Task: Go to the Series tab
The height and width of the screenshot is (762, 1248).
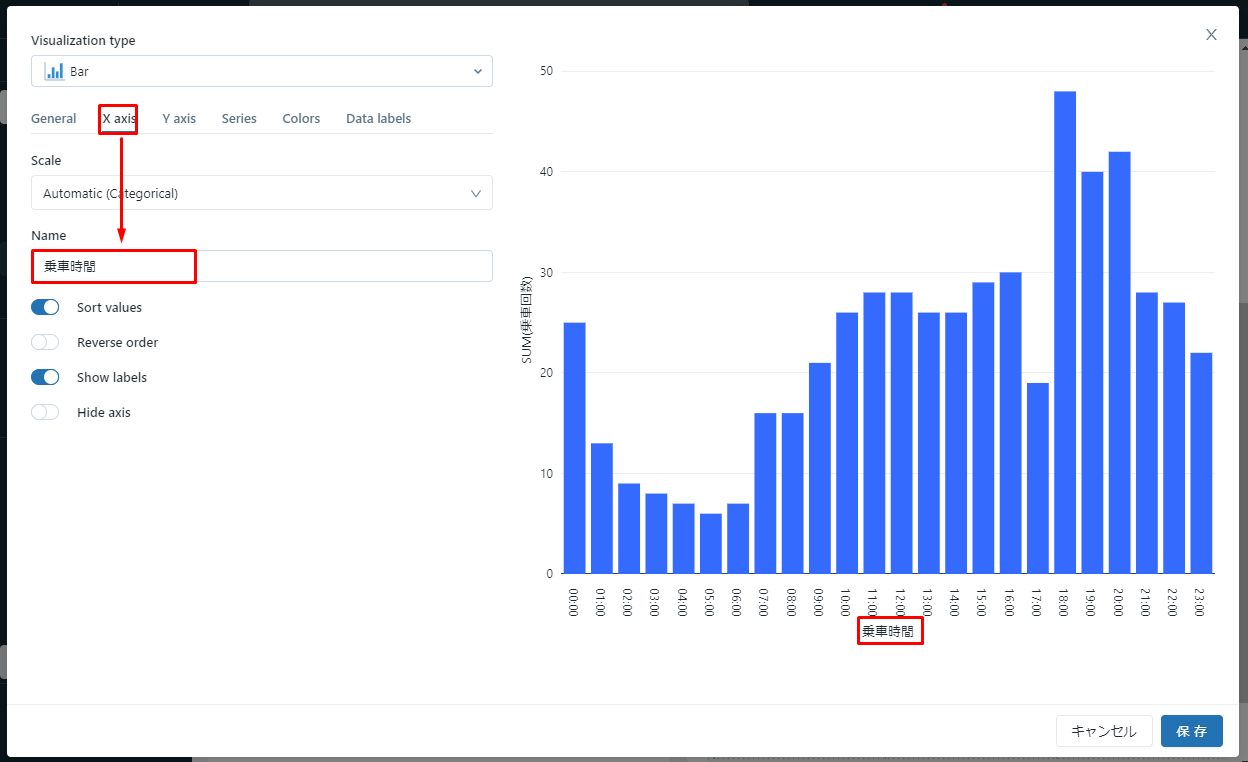Action: (x=239, y=119)
